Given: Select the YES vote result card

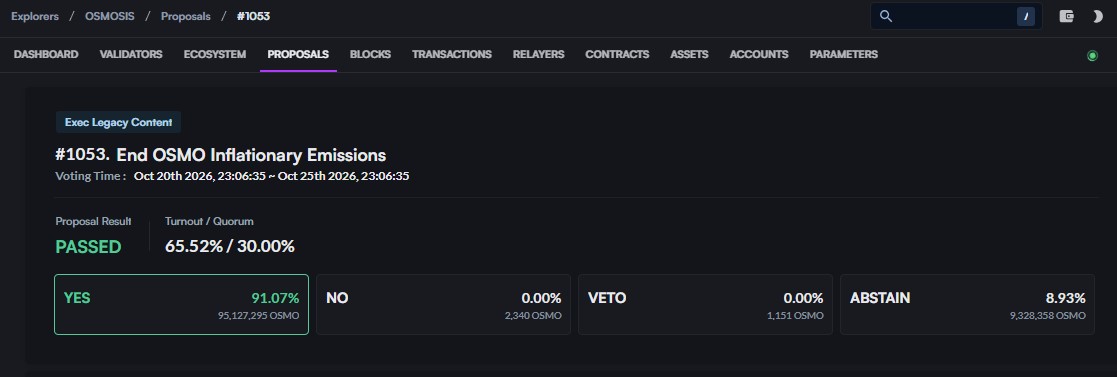Looking at the screenshot, I should point(182,304).
